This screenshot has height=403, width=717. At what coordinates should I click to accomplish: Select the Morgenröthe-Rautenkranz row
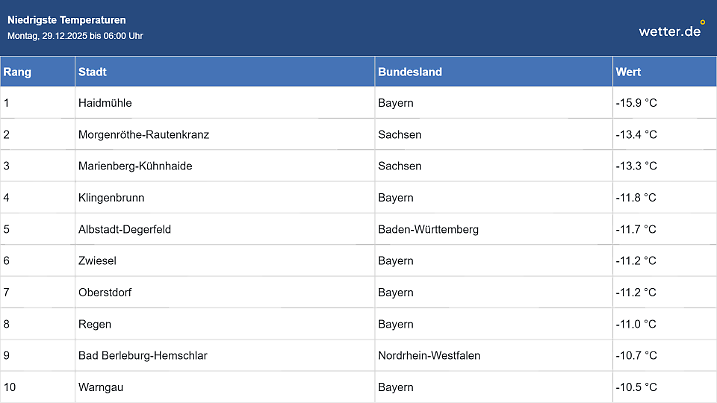(144, 134)
